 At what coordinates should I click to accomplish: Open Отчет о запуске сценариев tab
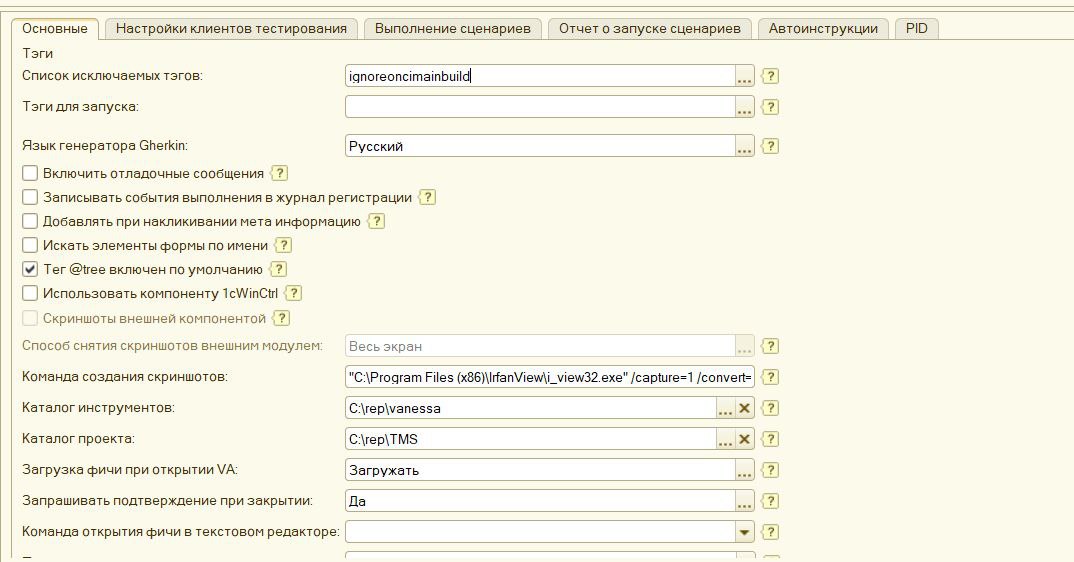pos(649,29)
